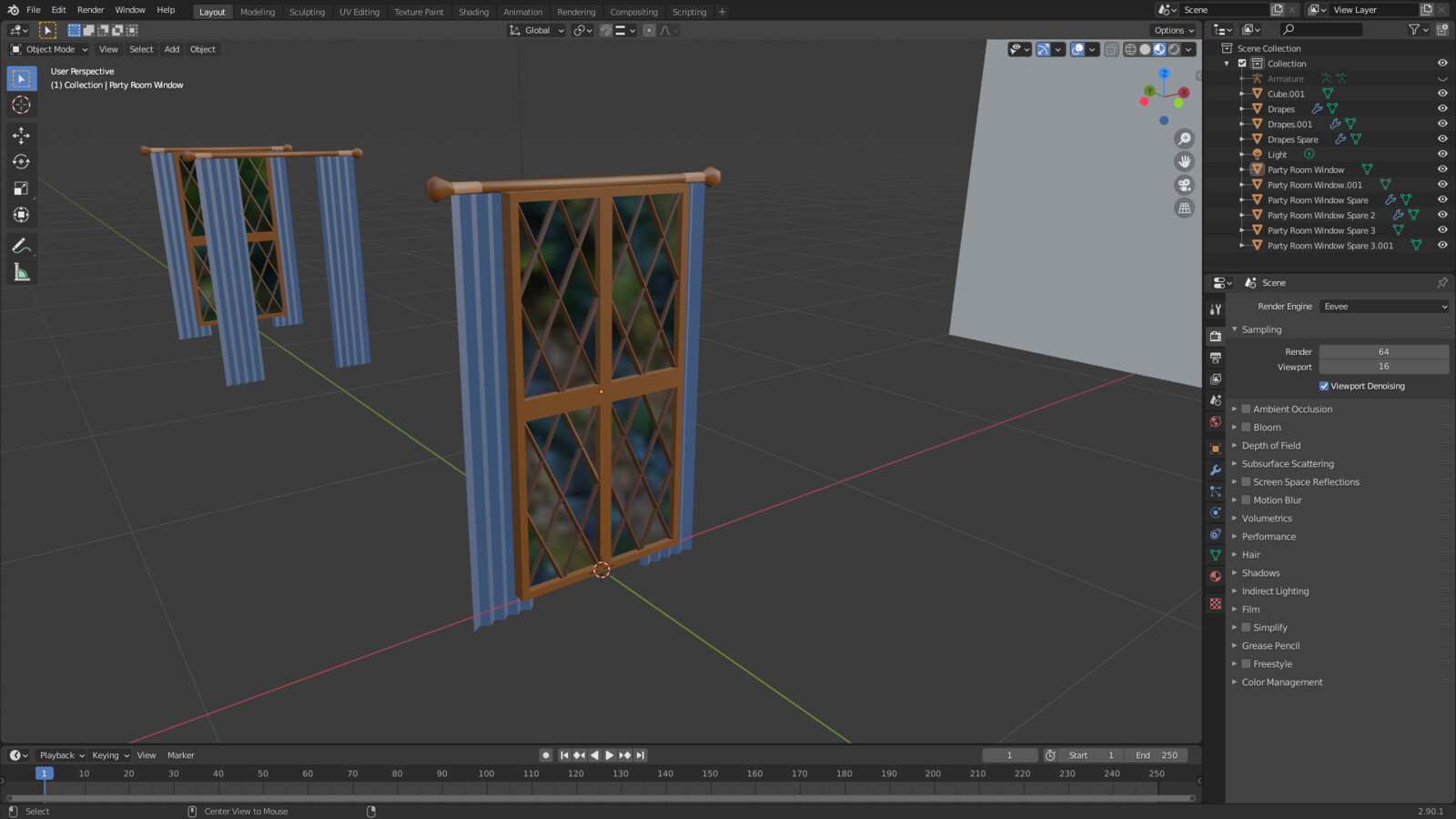The height and width of the screenshot is (819, 1456).
Task: Open the Render Engine dropdown
Action: pos(1384,307)
